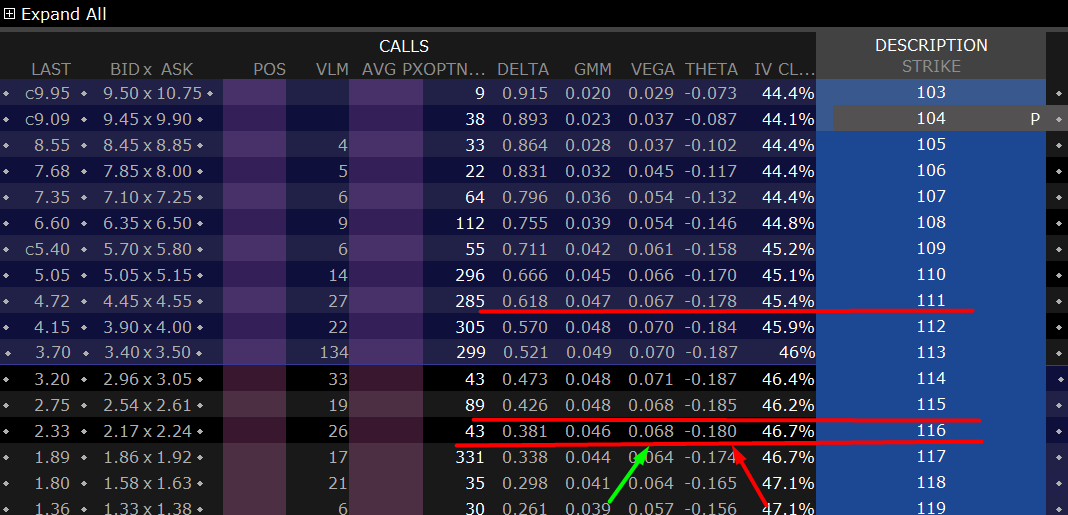Click diamond icon left of last price 8.55
Image resolution: width=1068 pixels, height=515 pixels.
click(8, 145)
